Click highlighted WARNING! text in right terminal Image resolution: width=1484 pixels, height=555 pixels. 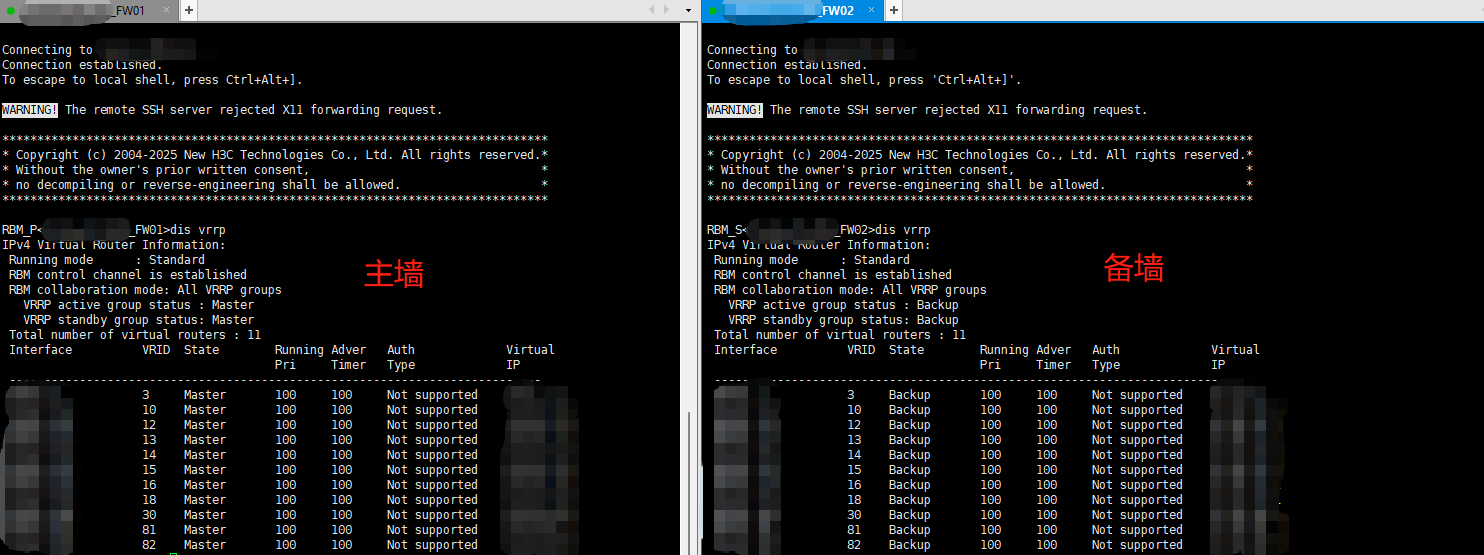pyautogui.click(x=734, y=110)
